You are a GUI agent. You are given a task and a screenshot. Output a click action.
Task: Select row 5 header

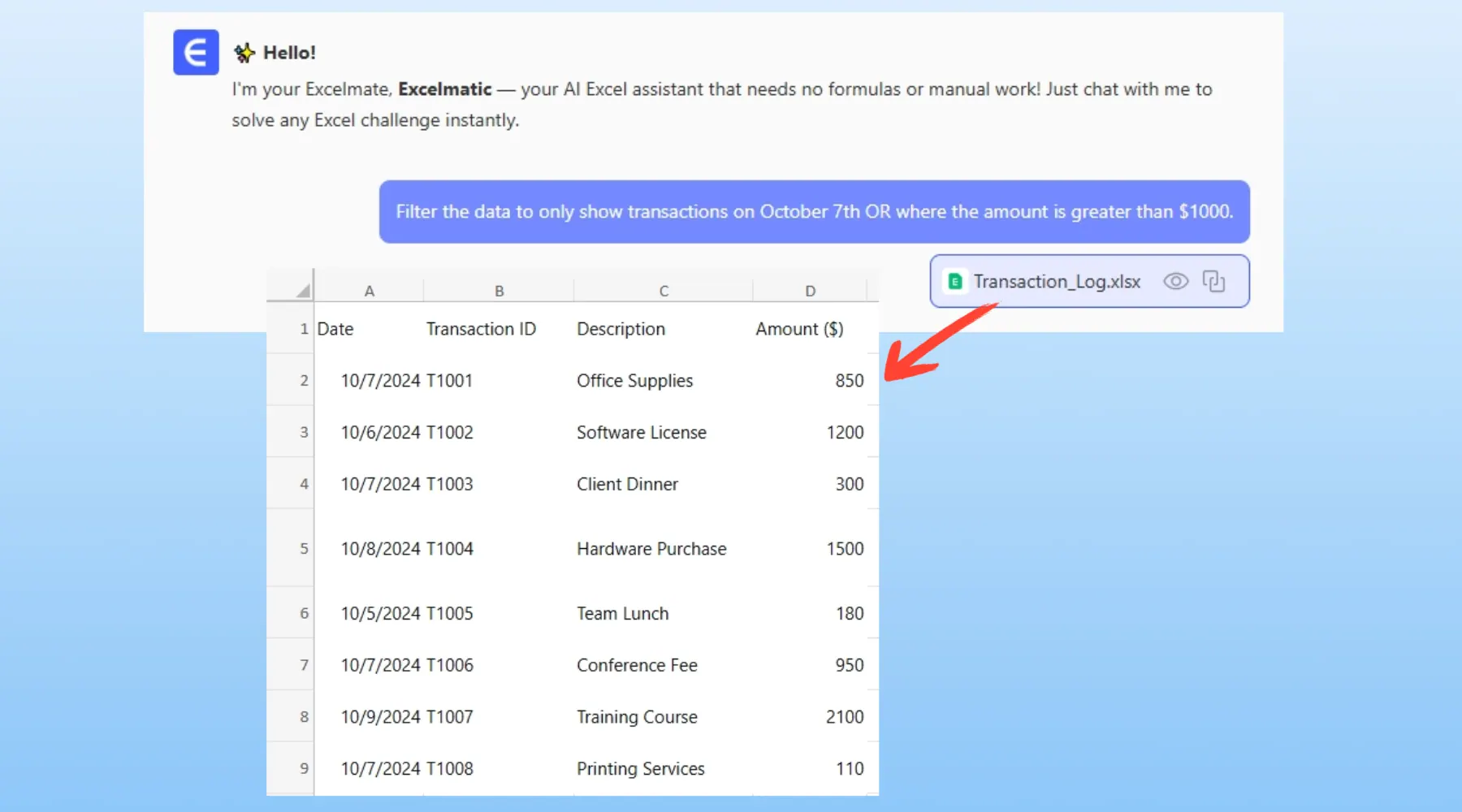pos(304,549)
